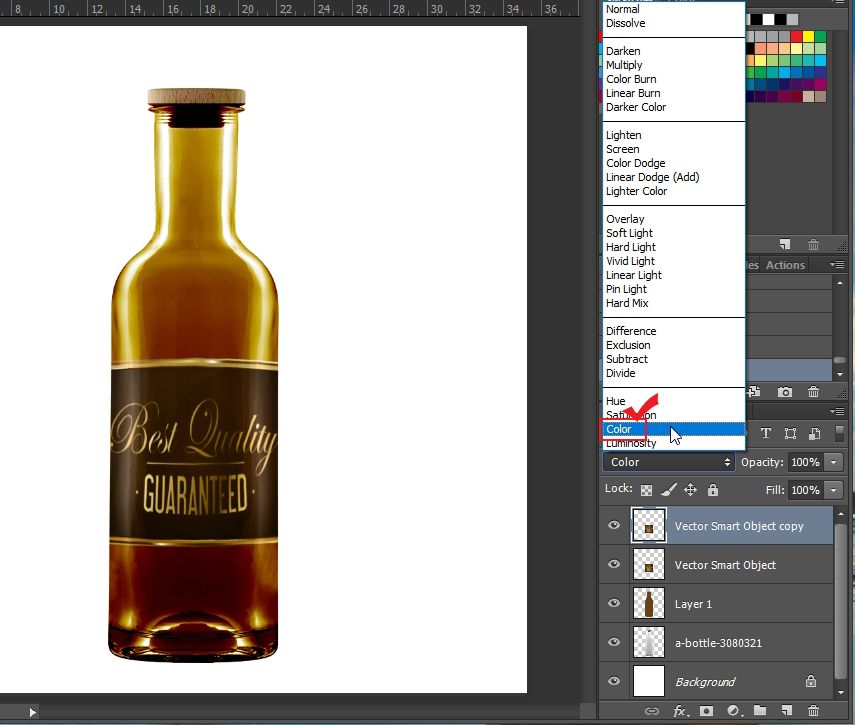Open the Actions panel flyout menu
Screen dimensions: 855x725
(x=836, y=264)
